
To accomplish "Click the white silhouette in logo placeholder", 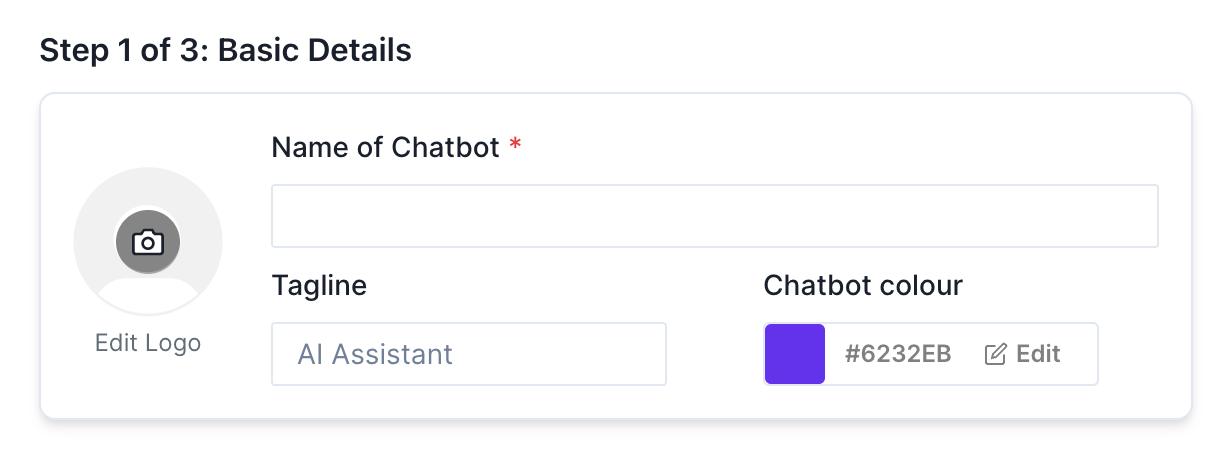I will pos(148,292).
